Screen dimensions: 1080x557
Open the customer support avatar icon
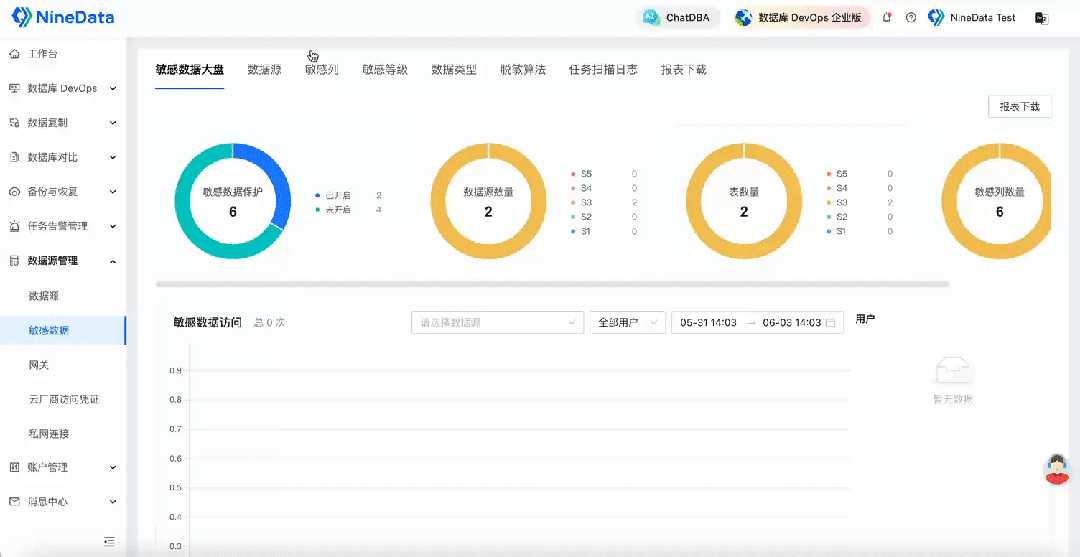click(x=1057, y=470)
